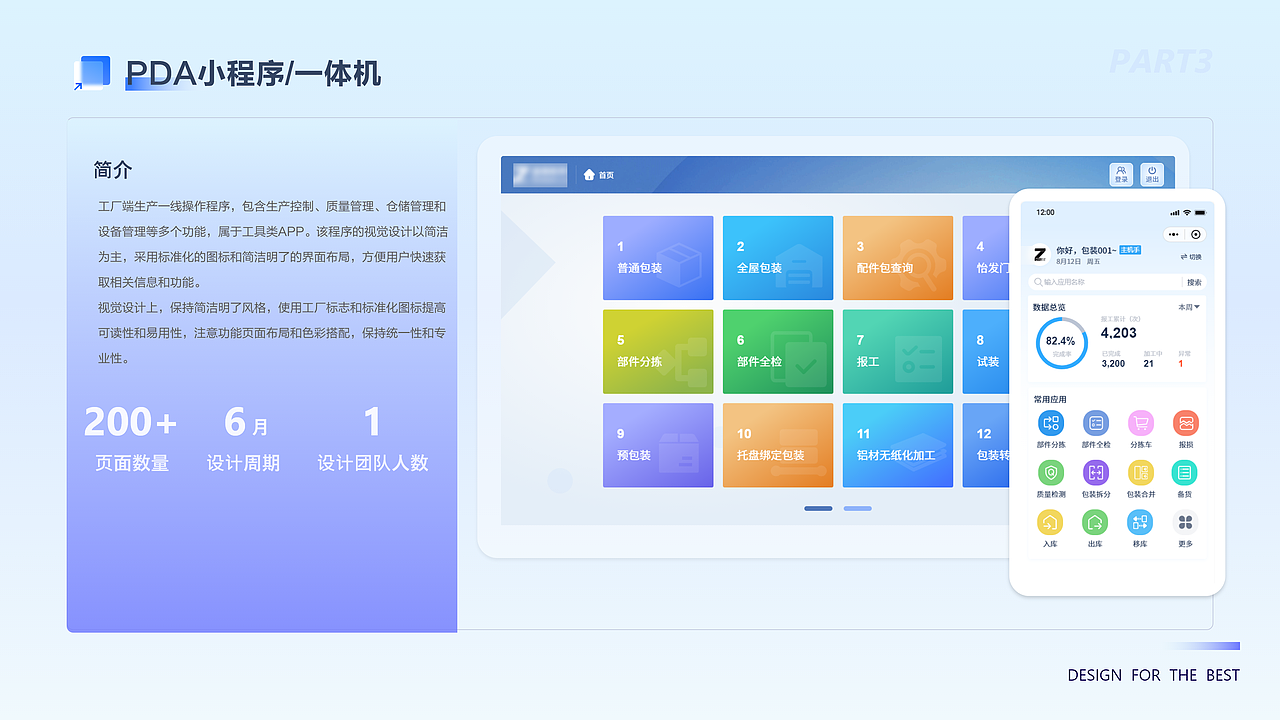The image size is (1280, 720).
Task: Open tile 9 预包装
Action: pos(658,445)
